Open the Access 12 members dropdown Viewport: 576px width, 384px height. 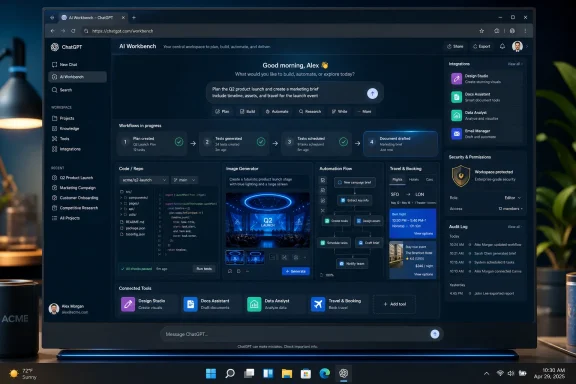[510, 209]
